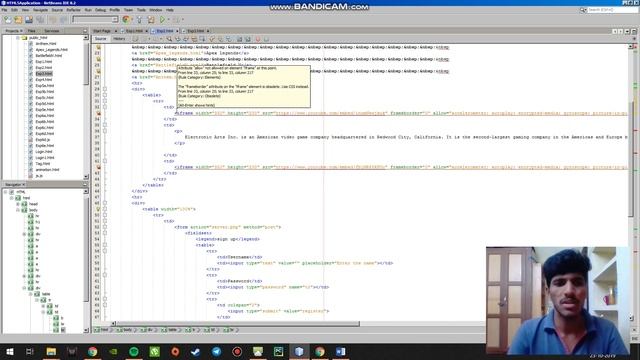This screenshot has width=640, height=360.
Task: Collapse the code fold at line 48
Action: pyautogui.click(x=105, y=203)
